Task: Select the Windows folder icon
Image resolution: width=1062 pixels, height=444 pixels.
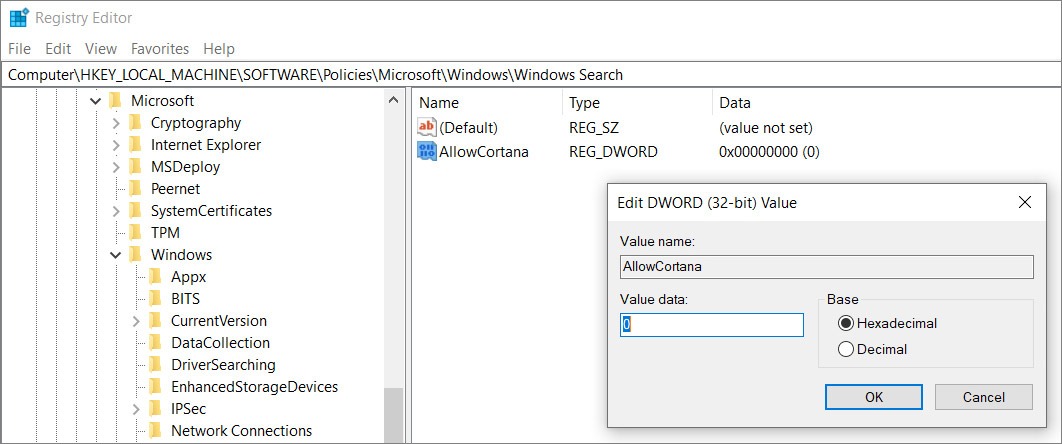Action: 135,254
